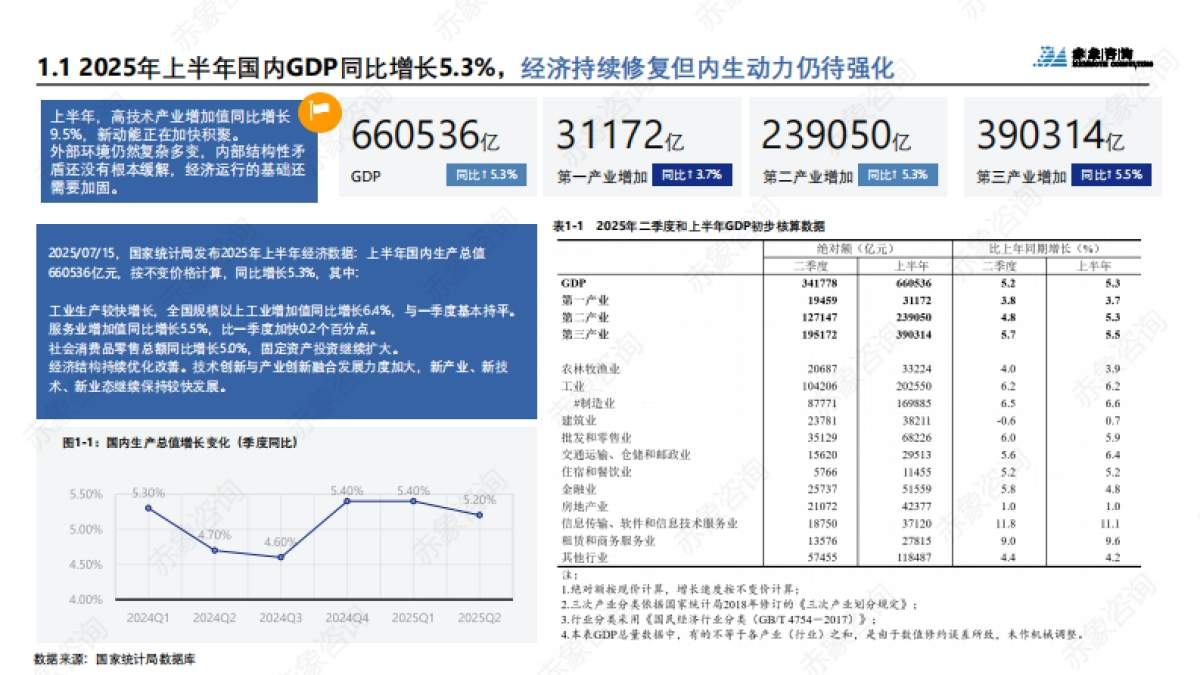
Task: Click the orange flag icon
Action: [320, 111]
